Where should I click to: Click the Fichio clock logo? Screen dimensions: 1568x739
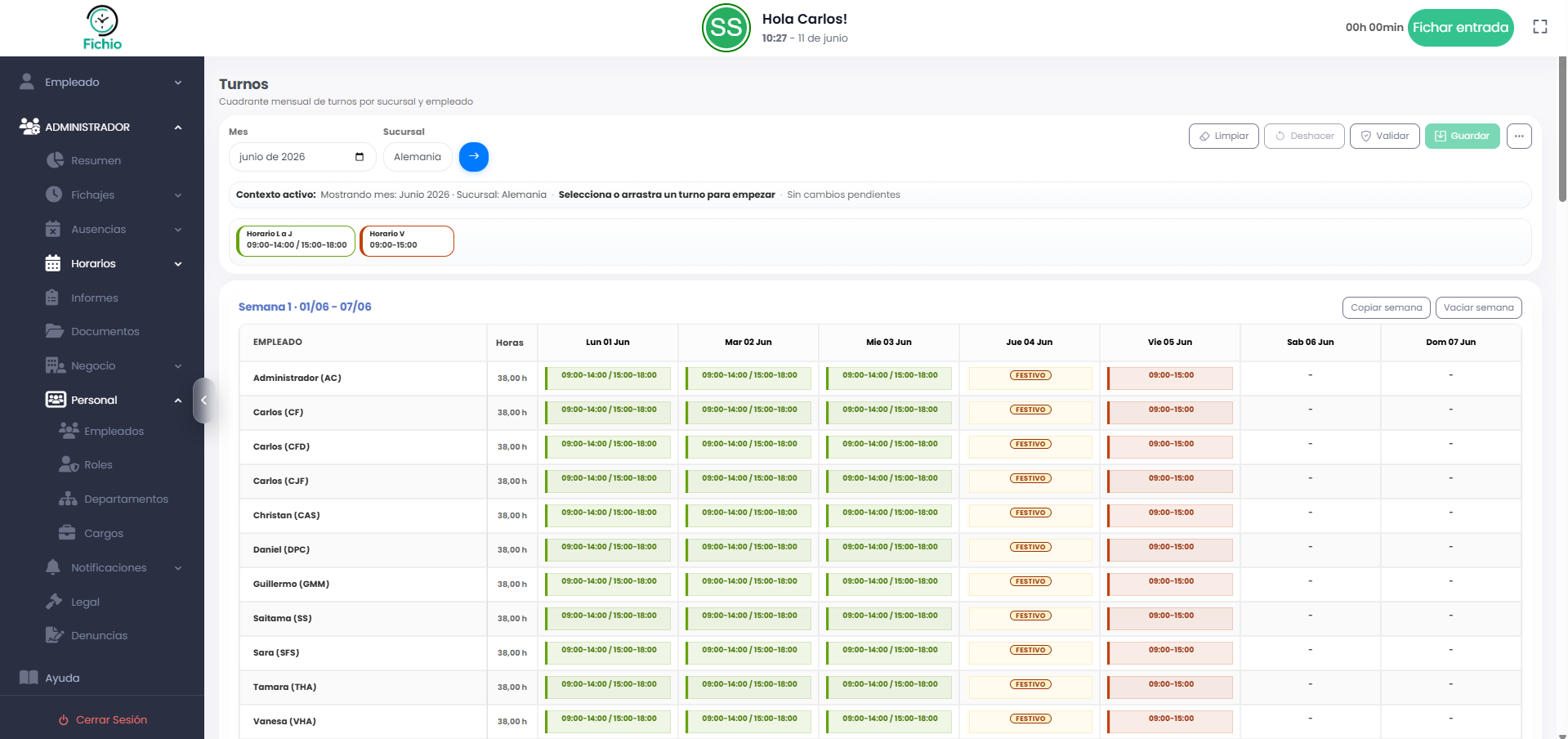pos(102,28)
